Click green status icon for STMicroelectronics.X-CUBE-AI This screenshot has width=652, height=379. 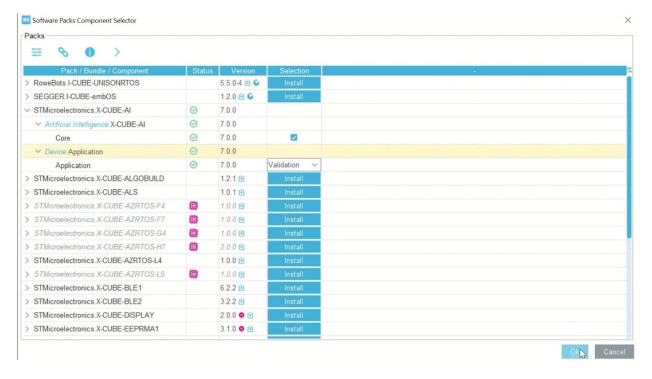(193, 110)
